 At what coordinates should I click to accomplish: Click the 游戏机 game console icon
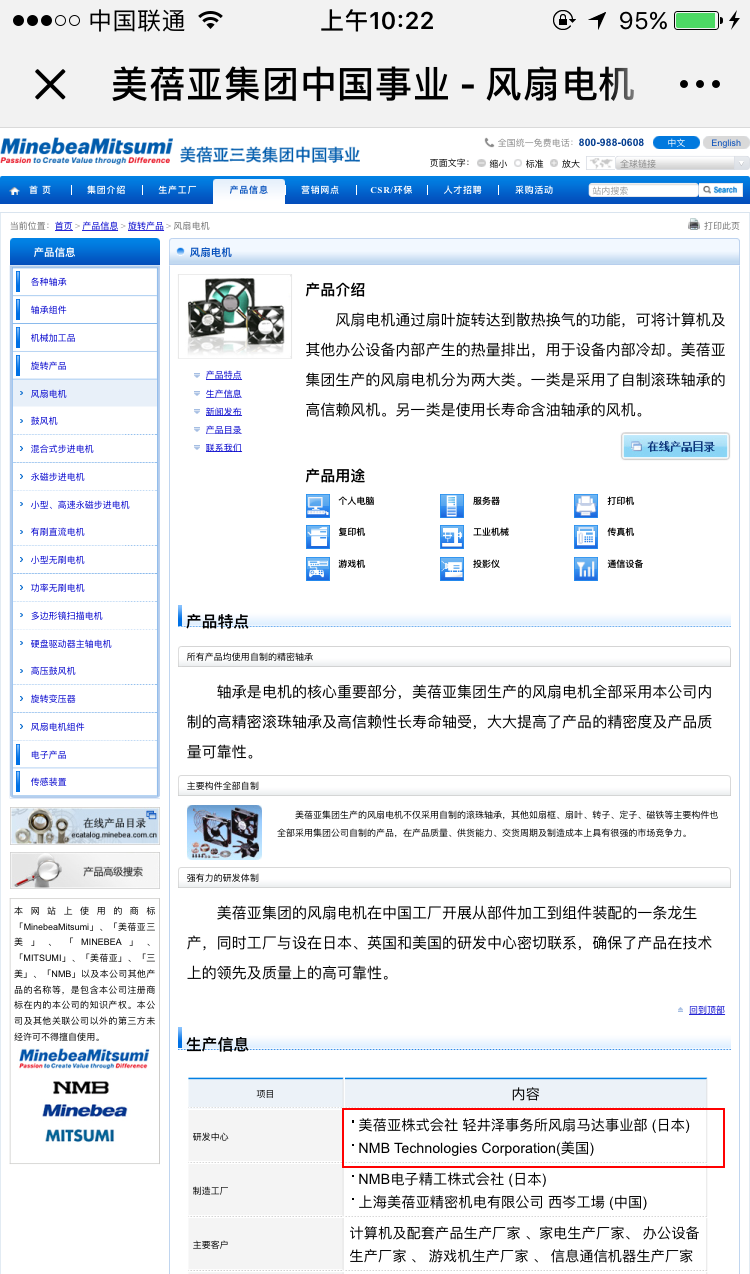(318, 568)
